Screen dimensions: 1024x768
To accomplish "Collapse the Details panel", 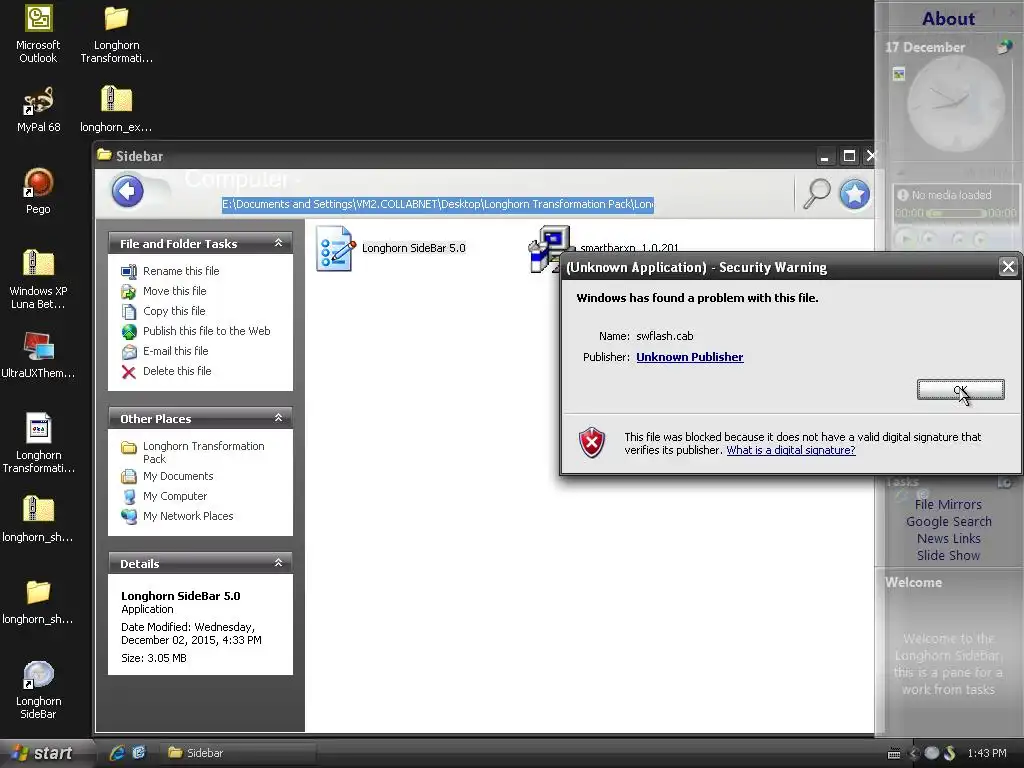I will coord(278,563).
